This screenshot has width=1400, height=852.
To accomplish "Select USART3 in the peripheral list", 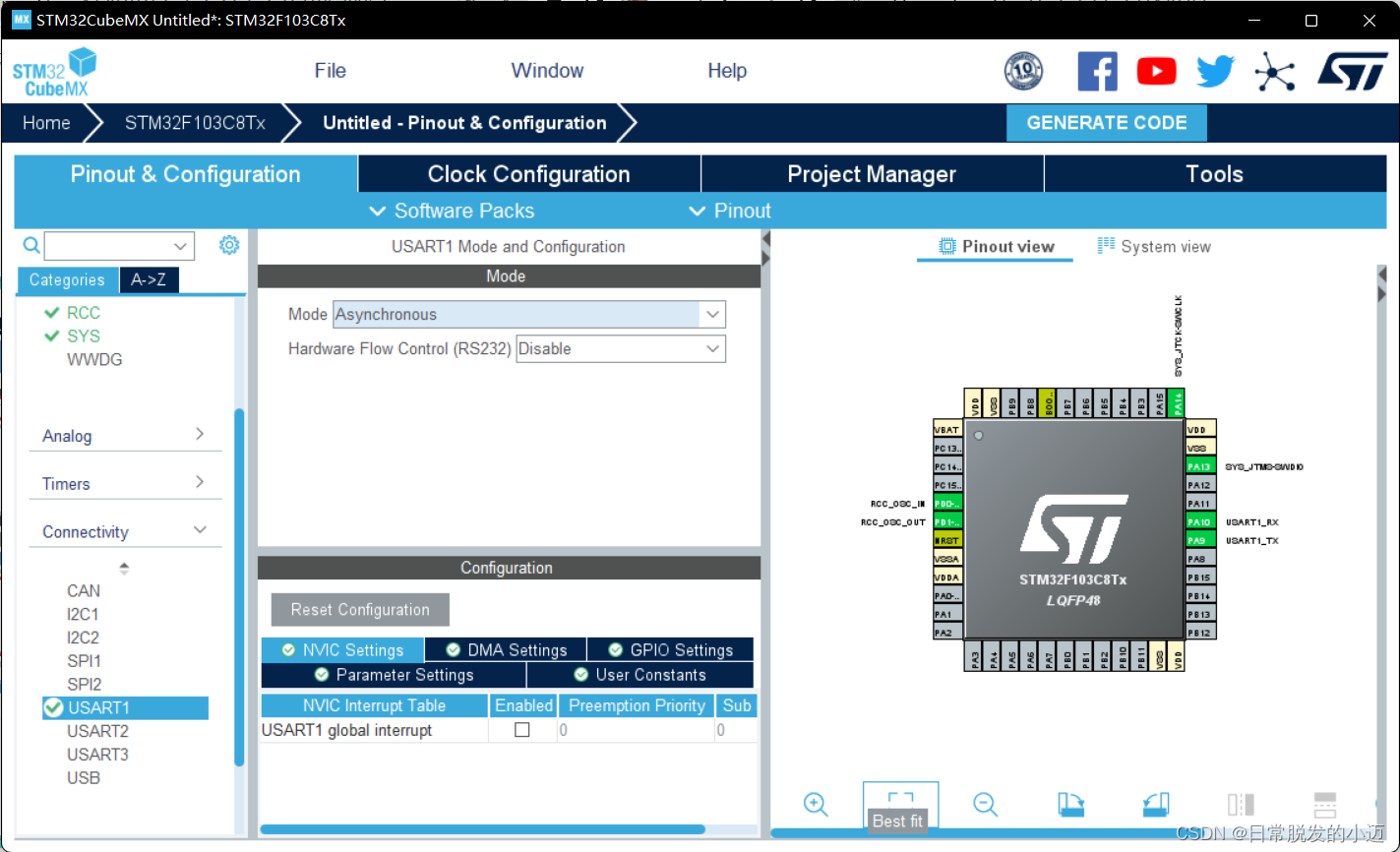I will tap(97, 755).
